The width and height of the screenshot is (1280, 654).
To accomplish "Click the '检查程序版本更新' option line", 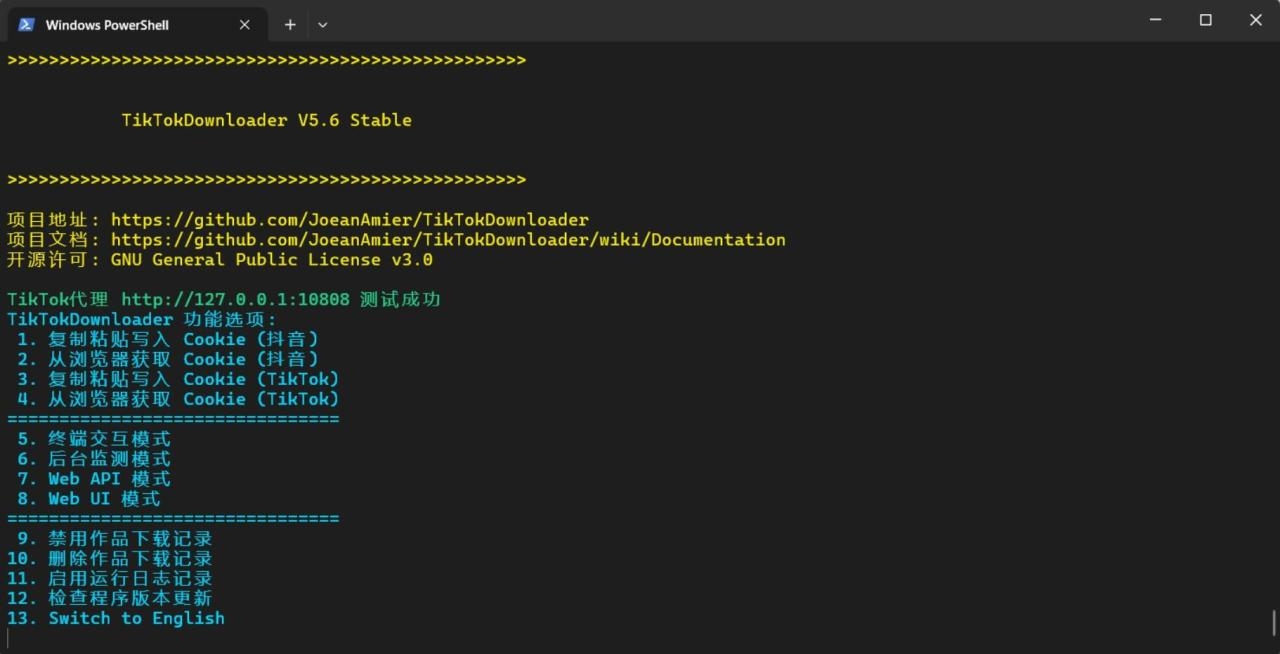I will pos(110,598).
